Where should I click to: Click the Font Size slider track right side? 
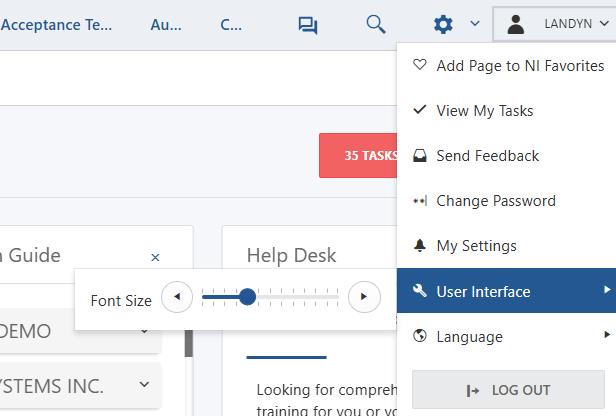click(298, 297)
